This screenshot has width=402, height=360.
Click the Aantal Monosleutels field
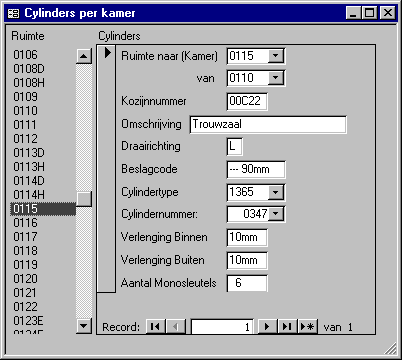(x=247, y=283)
